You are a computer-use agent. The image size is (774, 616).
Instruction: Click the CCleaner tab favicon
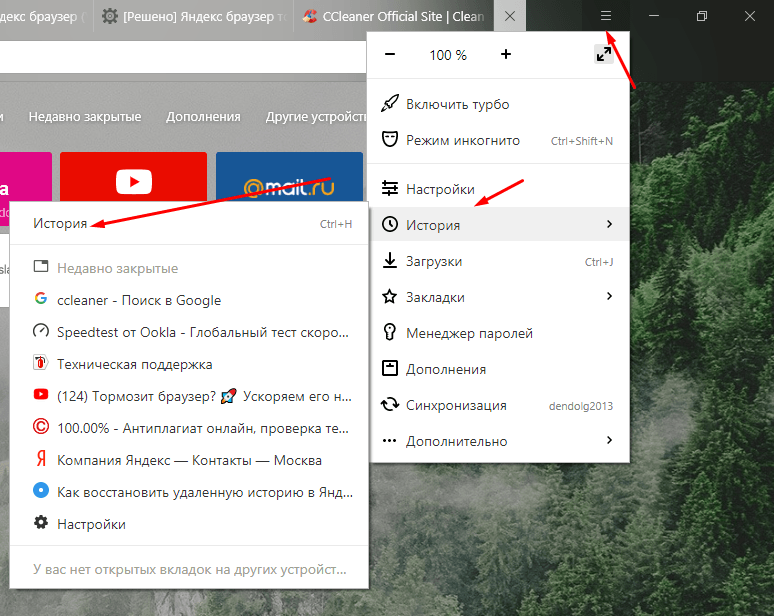click(310, 16)
